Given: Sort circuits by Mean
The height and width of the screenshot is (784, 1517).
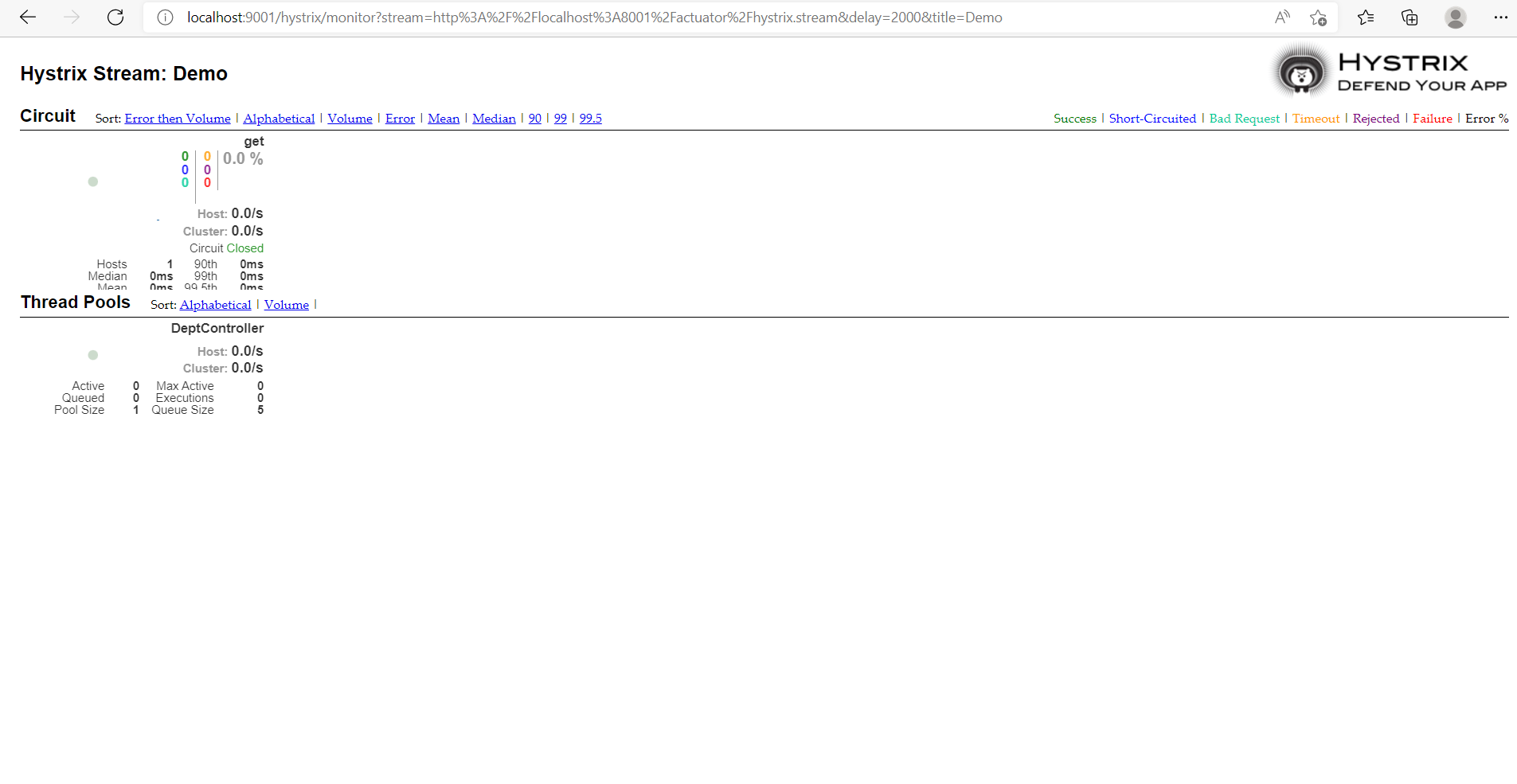Looking at the screenshot, I should click(444, 119).
